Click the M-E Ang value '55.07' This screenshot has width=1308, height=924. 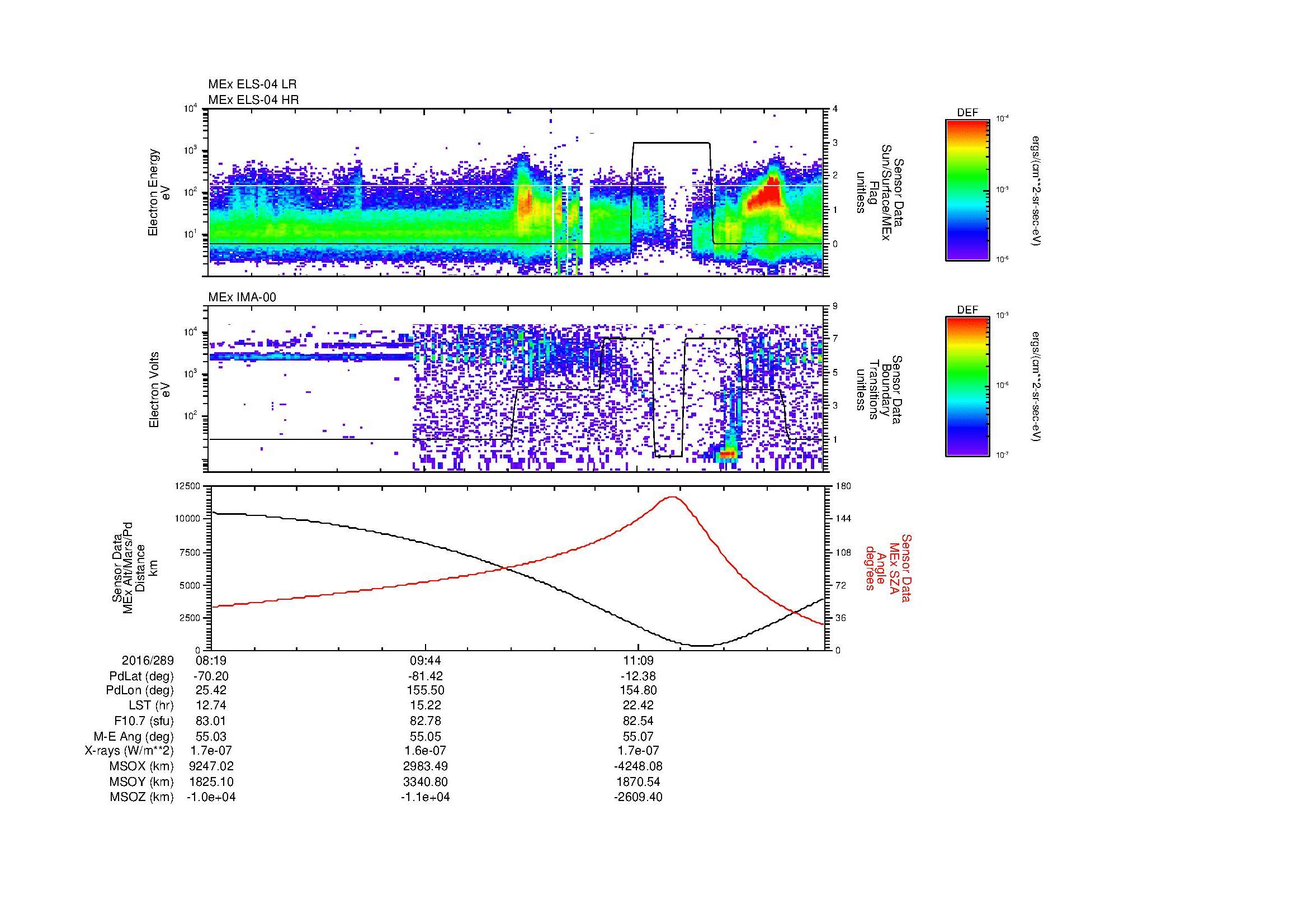point(638,737)
